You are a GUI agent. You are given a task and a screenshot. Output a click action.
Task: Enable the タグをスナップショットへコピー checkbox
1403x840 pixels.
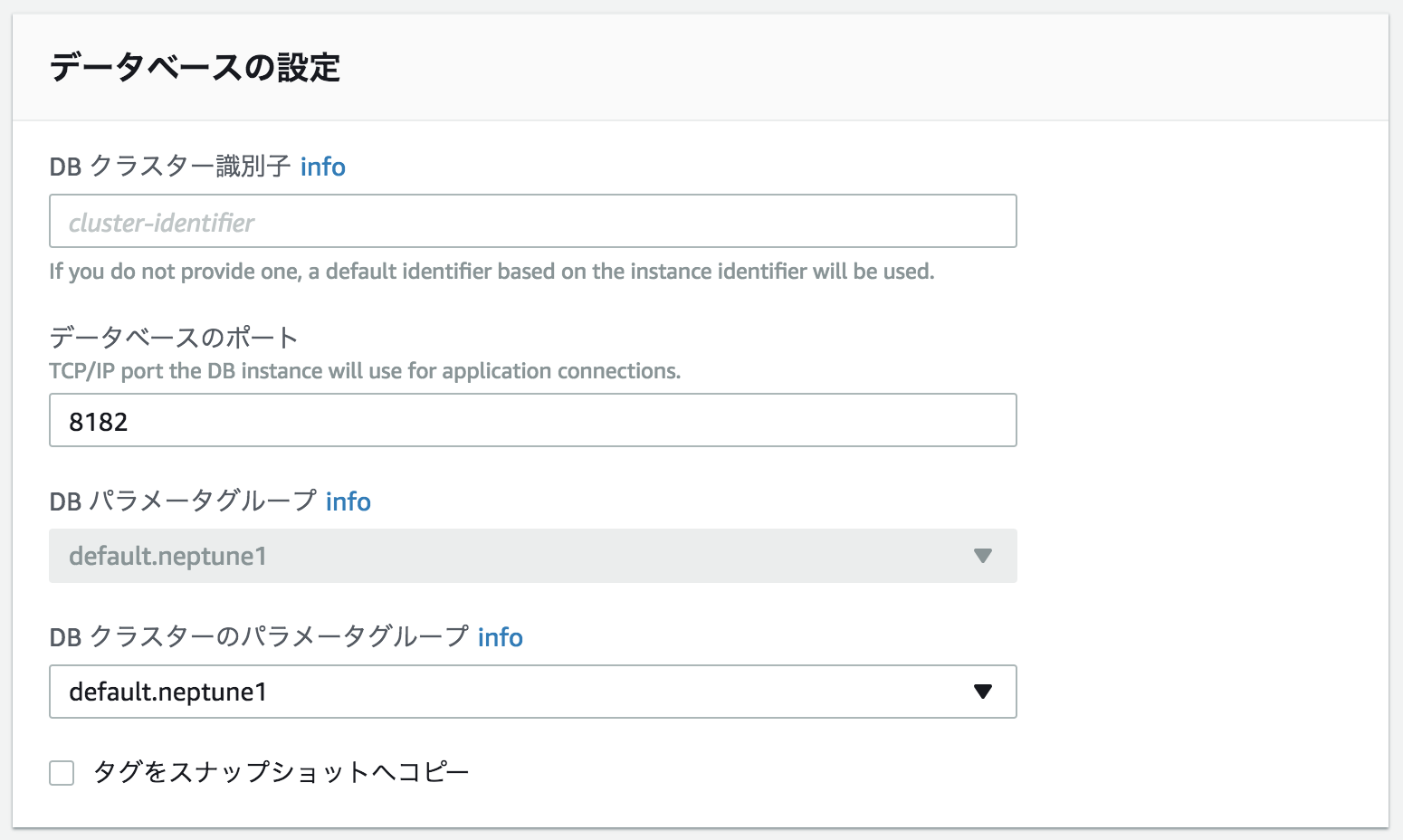[x=62, y=773]
